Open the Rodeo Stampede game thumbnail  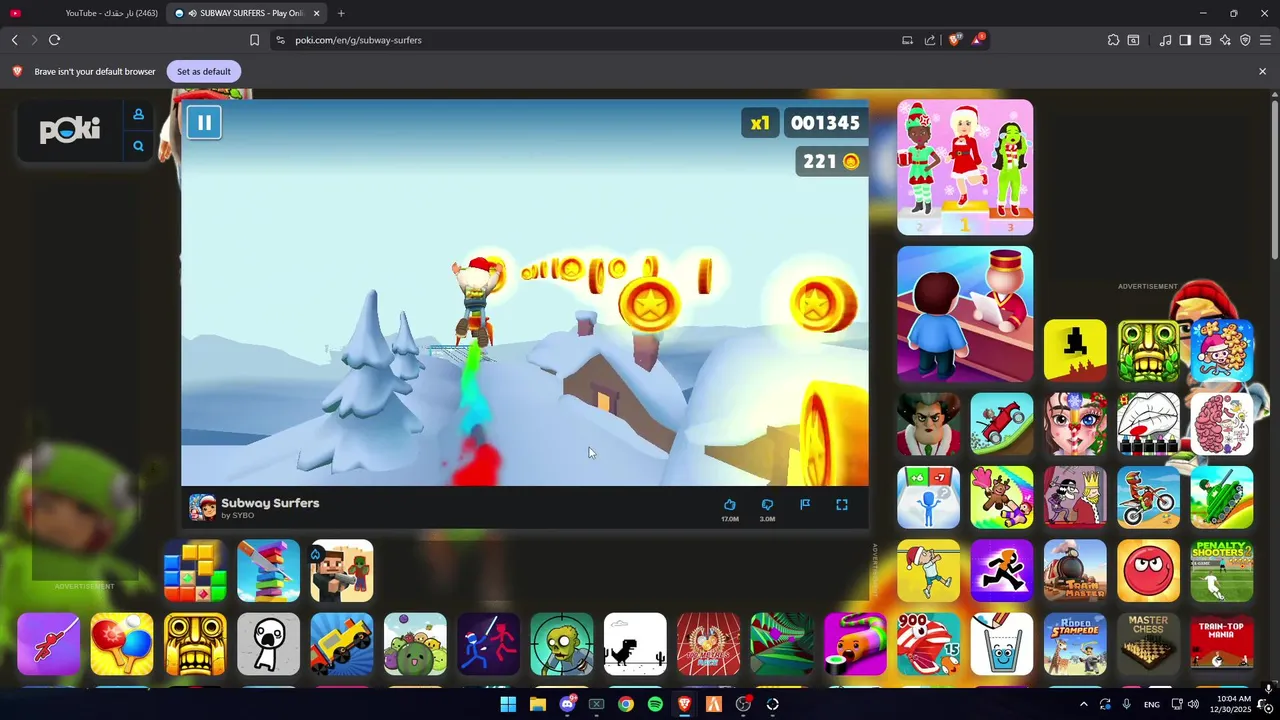pos(1075,644)
